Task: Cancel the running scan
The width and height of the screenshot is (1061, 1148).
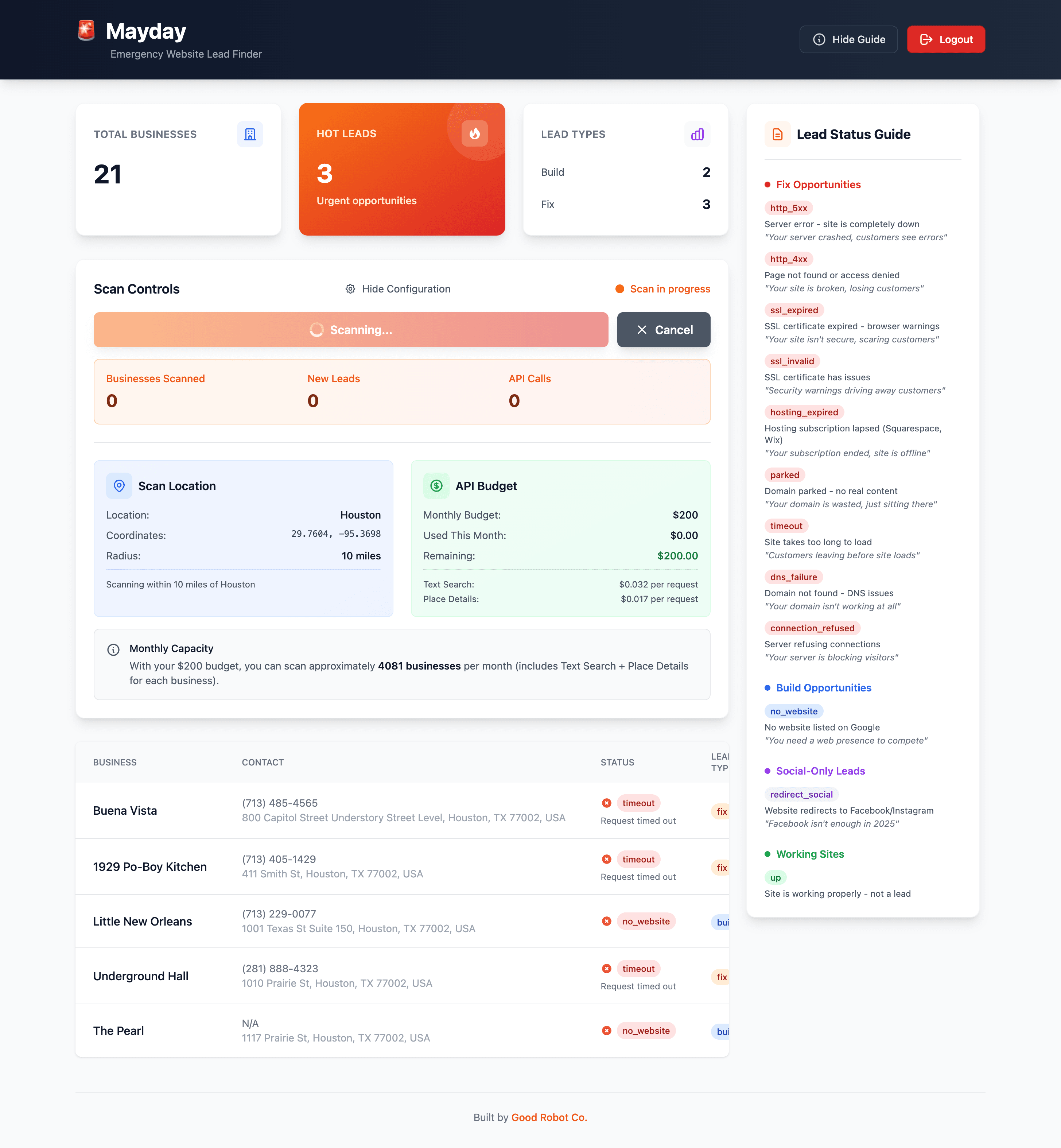Action: coord(664,330)
